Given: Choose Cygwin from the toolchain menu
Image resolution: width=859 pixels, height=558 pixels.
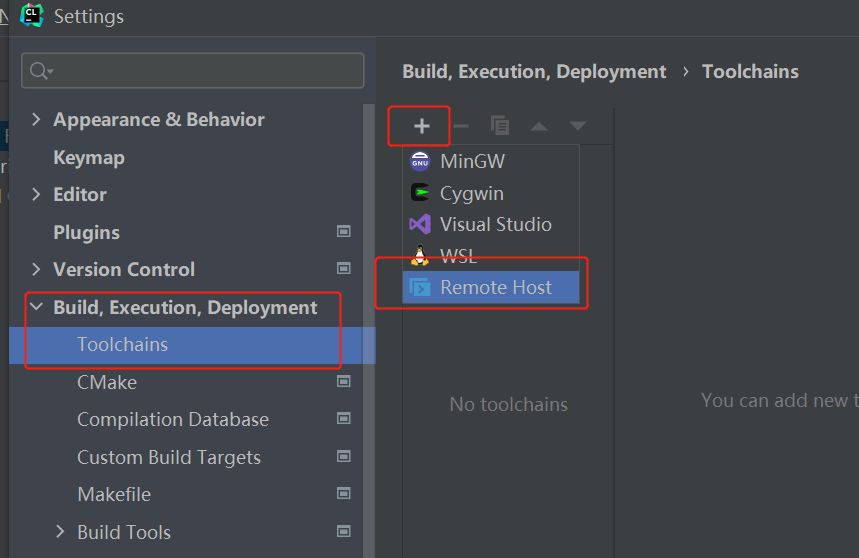Looking at the screenshot, I should point(491,193).
